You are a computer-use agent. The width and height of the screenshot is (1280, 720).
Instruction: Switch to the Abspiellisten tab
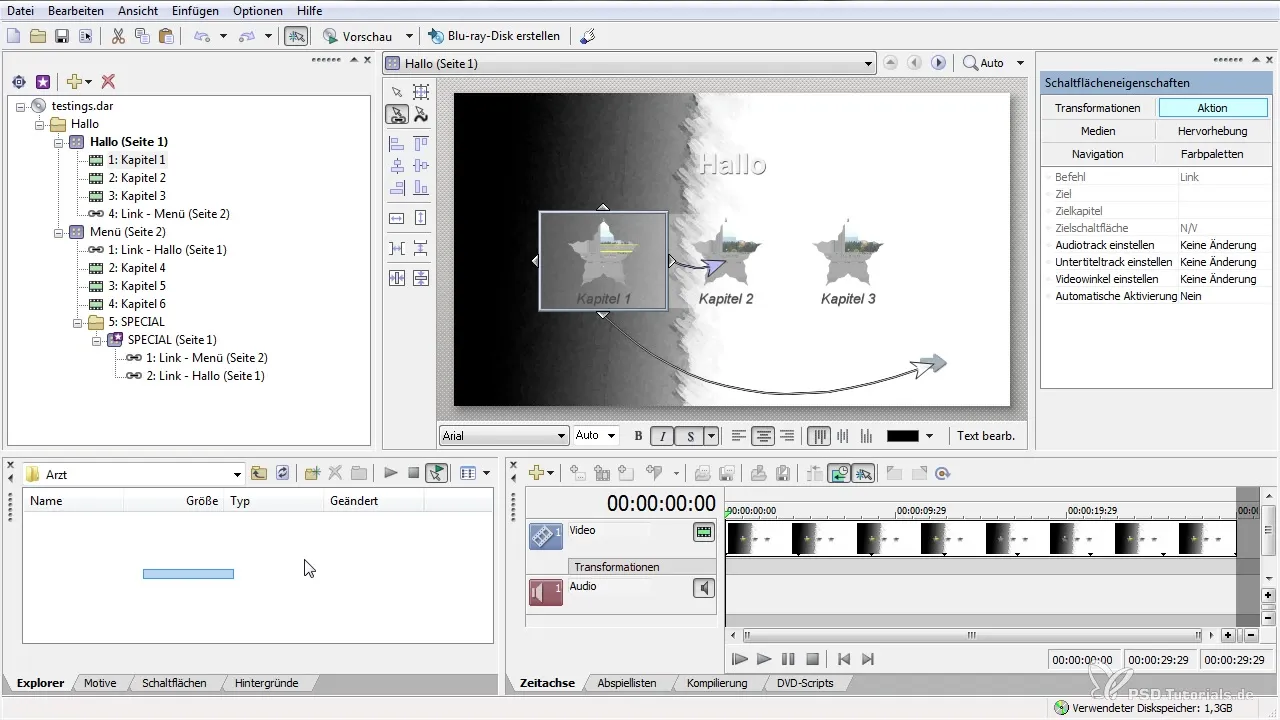pyautogui.click(x=626, y=683)
